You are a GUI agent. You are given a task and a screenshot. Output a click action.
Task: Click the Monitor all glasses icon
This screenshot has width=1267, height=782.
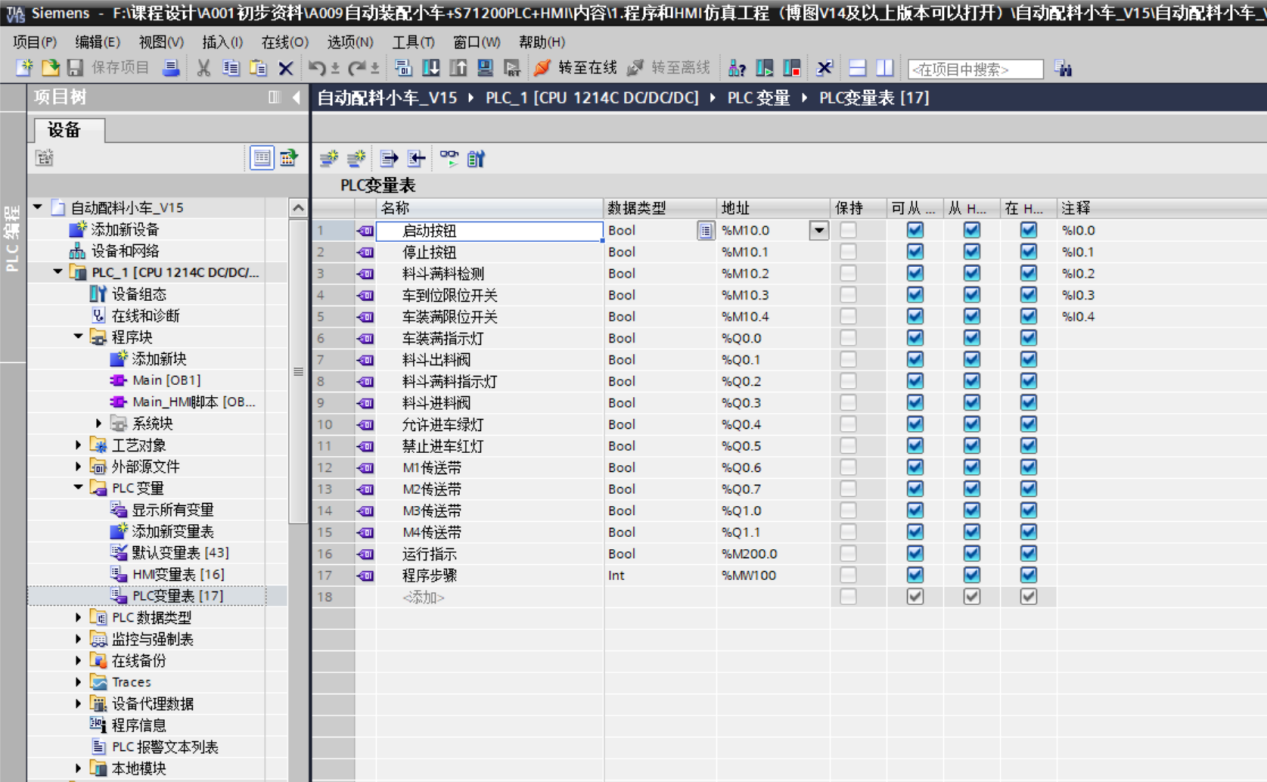[x=449, y=158]
